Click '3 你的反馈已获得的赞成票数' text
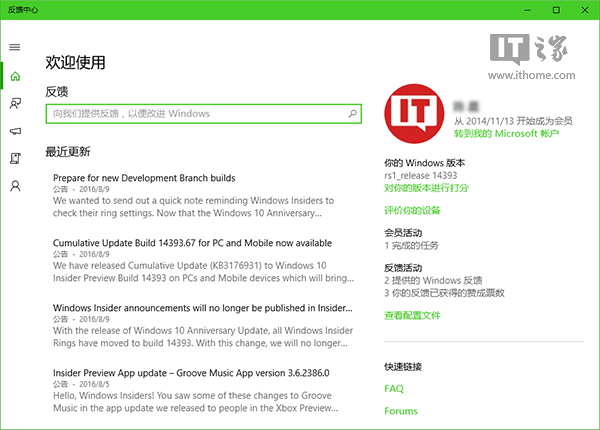The height and width of the screenshot is (430, 600). point(444,293)
